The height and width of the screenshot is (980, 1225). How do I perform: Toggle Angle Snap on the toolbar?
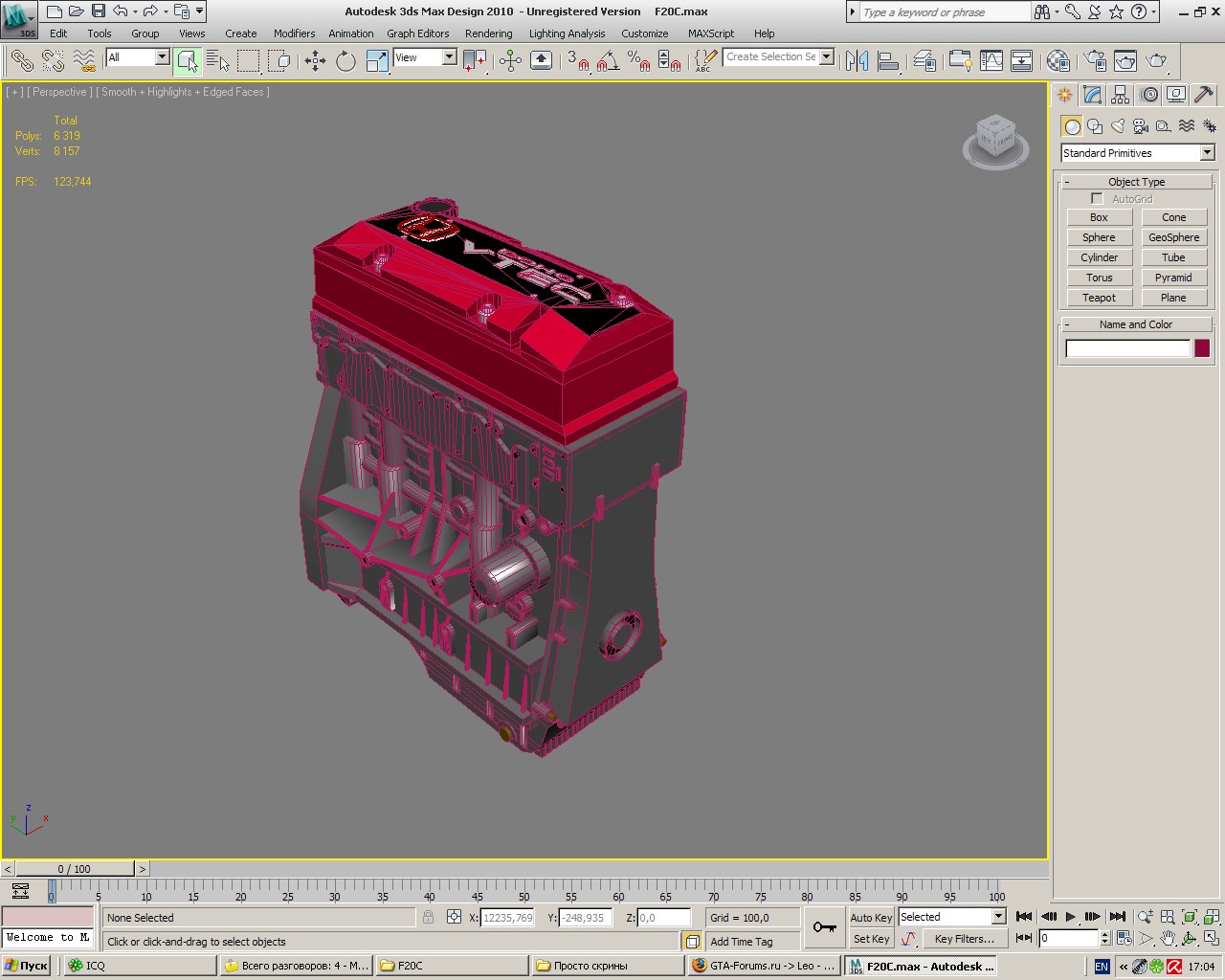(x=608, y=61)
